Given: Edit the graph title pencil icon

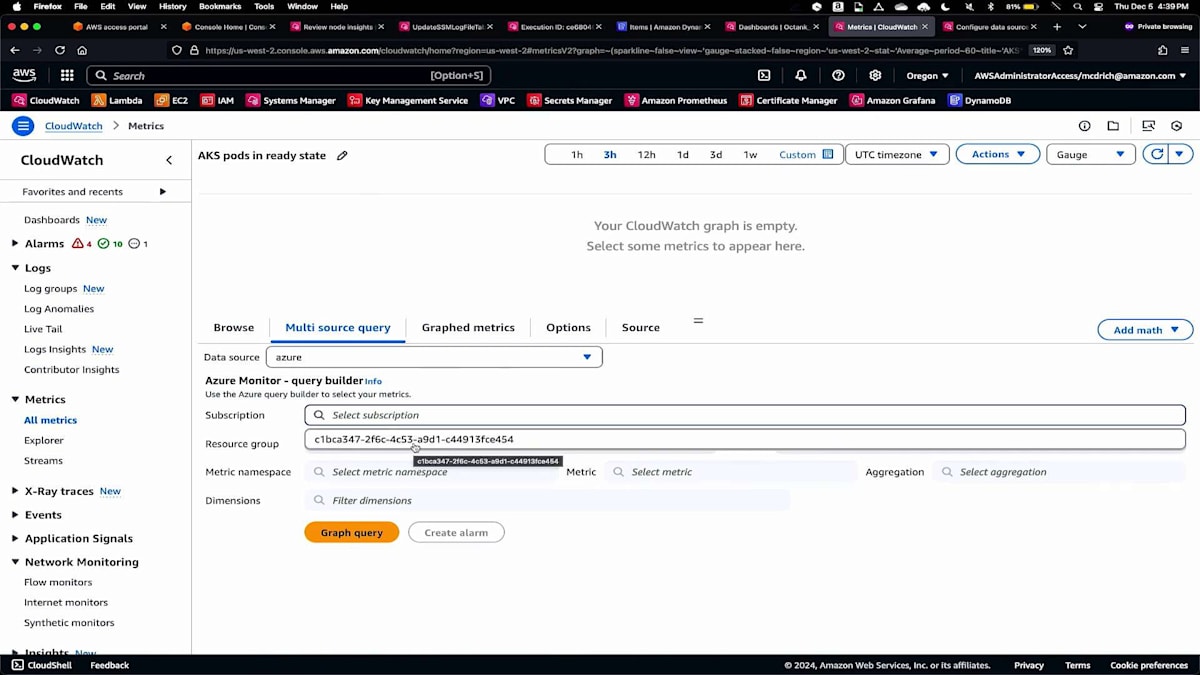Looking at the screenshot, I should (x=342, y=156).
